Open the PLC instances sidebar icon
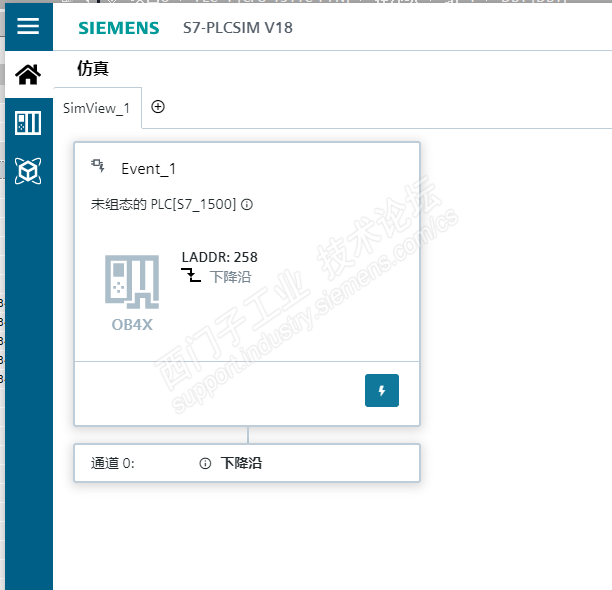Viewport: 612px width, 590px height. click(x=28, y=123)
